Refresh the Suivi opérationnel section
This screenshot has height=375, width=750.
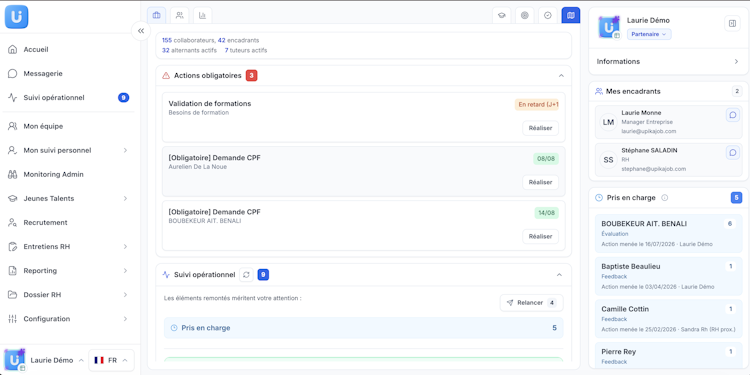coord(246,275)
